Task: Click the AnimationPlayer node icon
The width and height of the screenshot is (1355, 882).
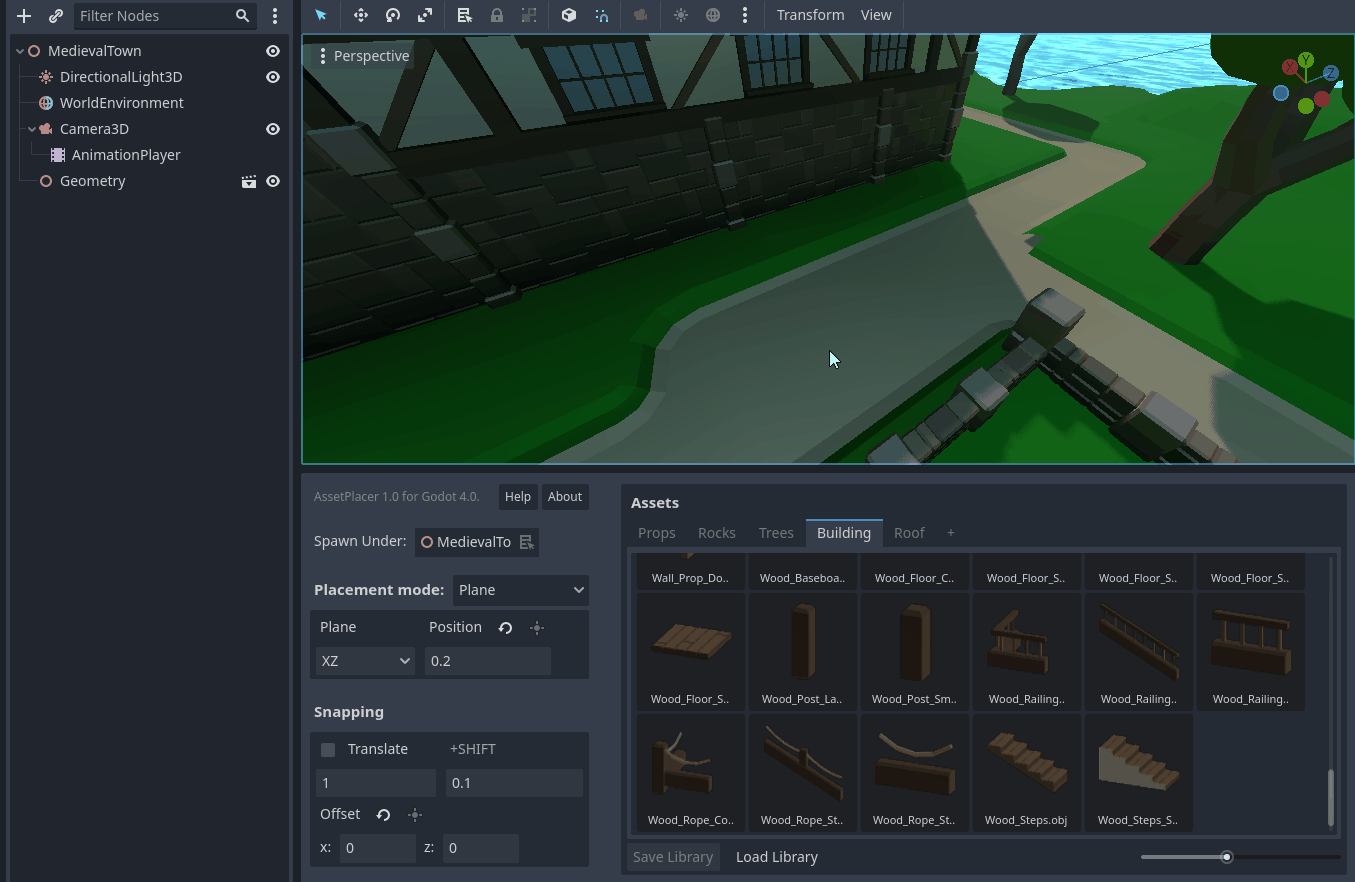Action: click(x=58, y=155)
